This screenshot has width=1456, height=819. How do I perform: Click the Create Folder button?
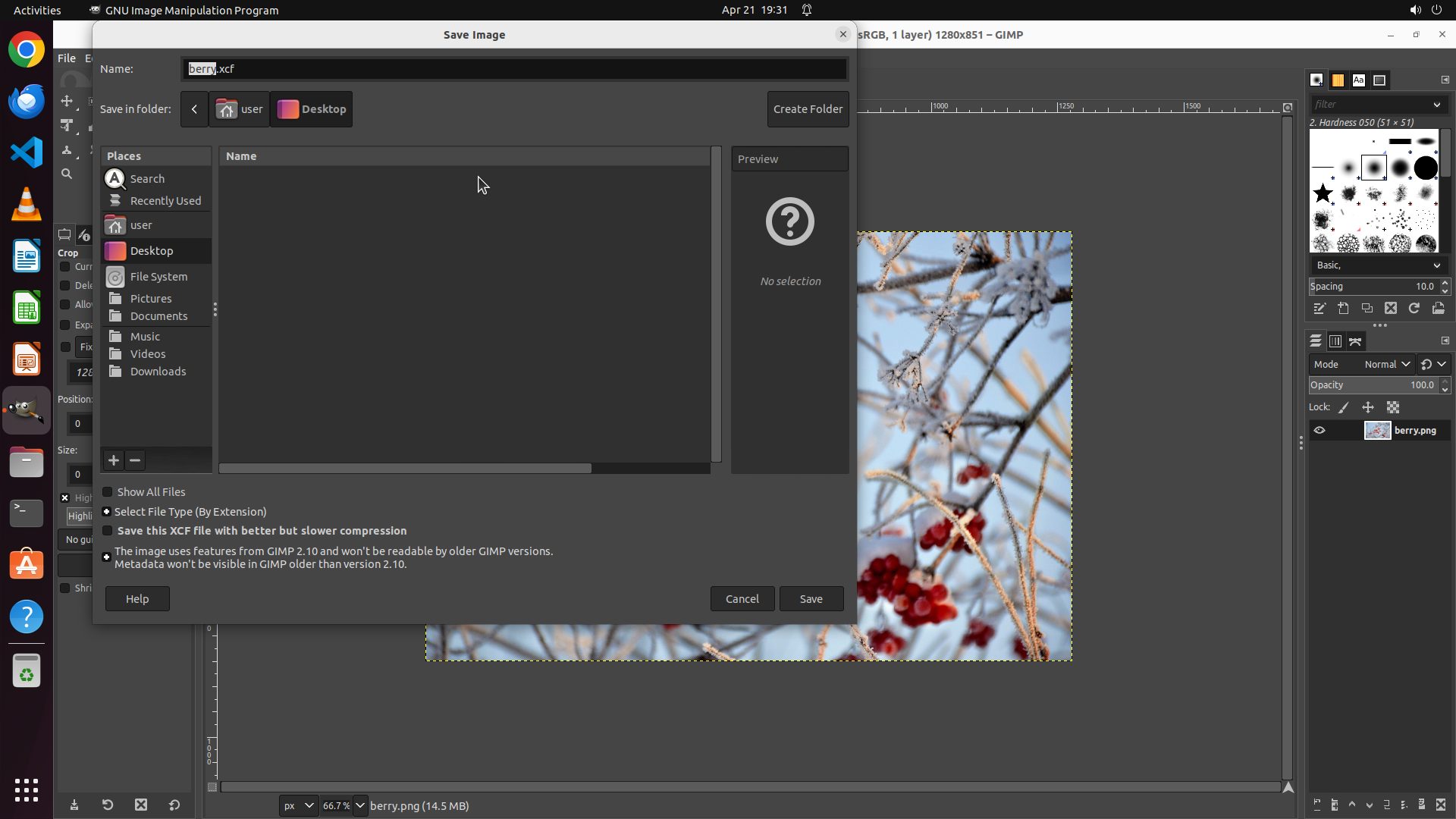click(x=808, y=109)
